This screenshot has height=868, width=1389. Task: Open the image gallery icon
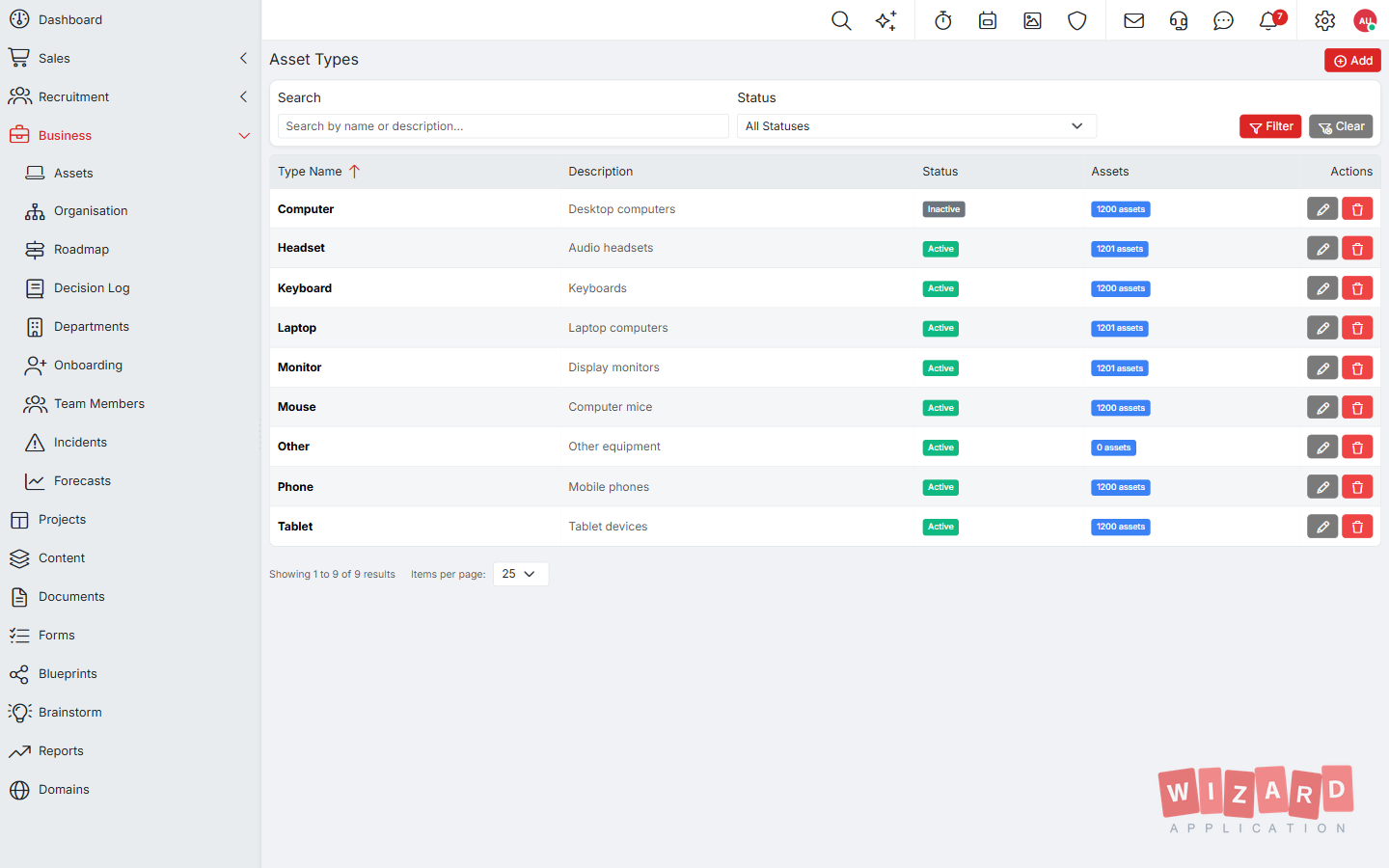coord(1032,20)
